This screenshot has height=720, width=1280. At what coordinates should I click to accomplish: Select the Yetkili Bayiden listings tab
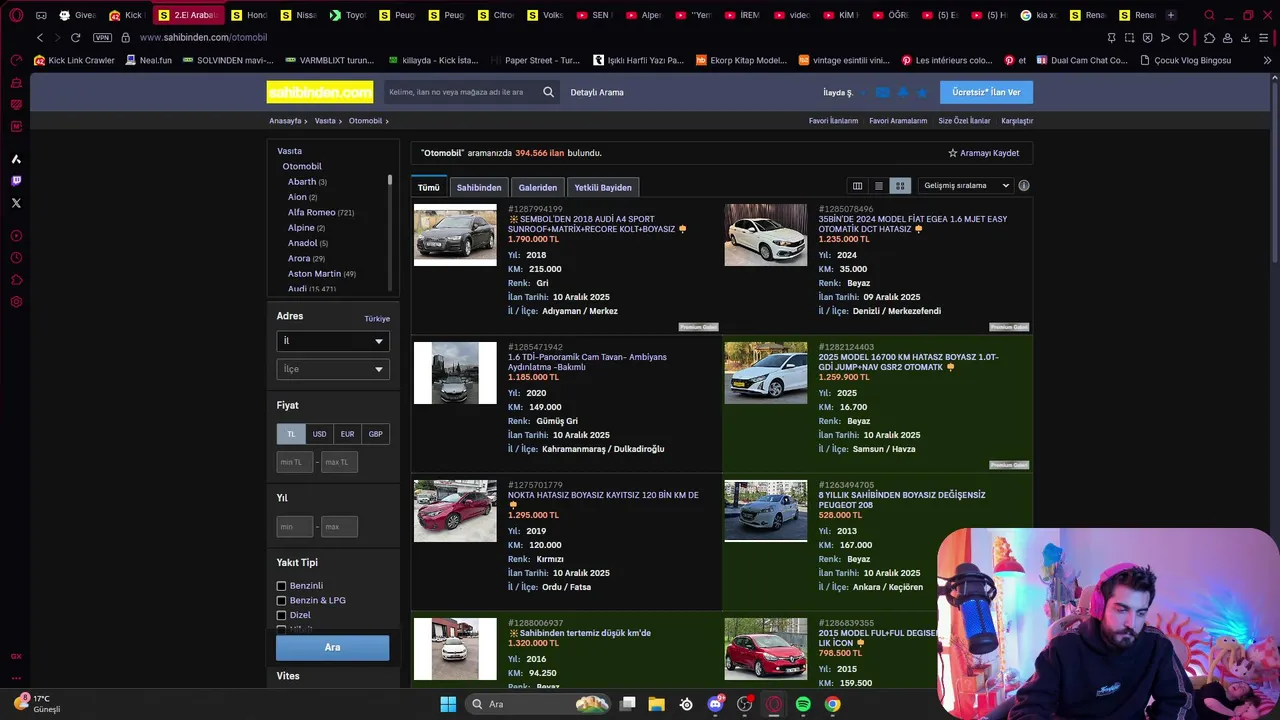coord(603,188)
